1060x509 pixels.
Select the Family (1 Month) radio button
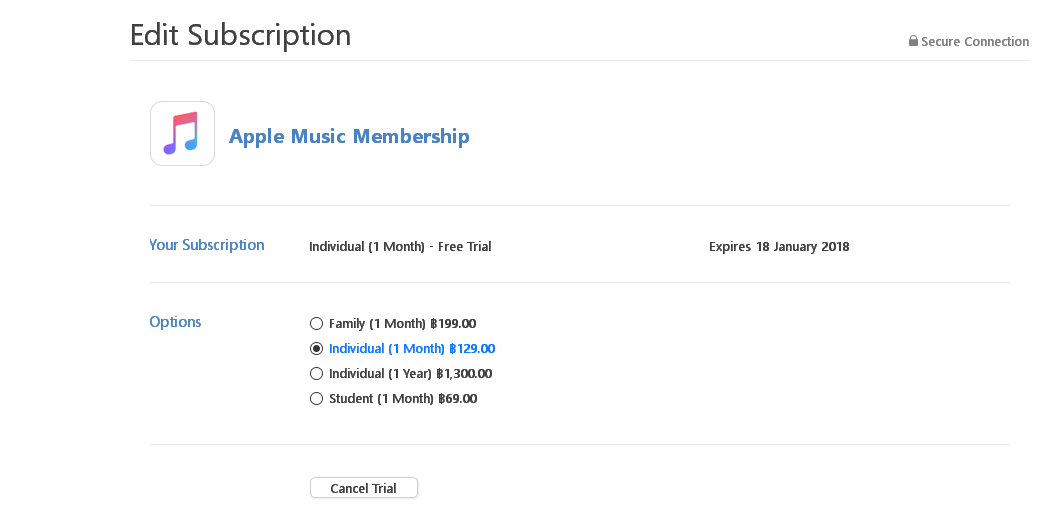click(x=316, y=324)
